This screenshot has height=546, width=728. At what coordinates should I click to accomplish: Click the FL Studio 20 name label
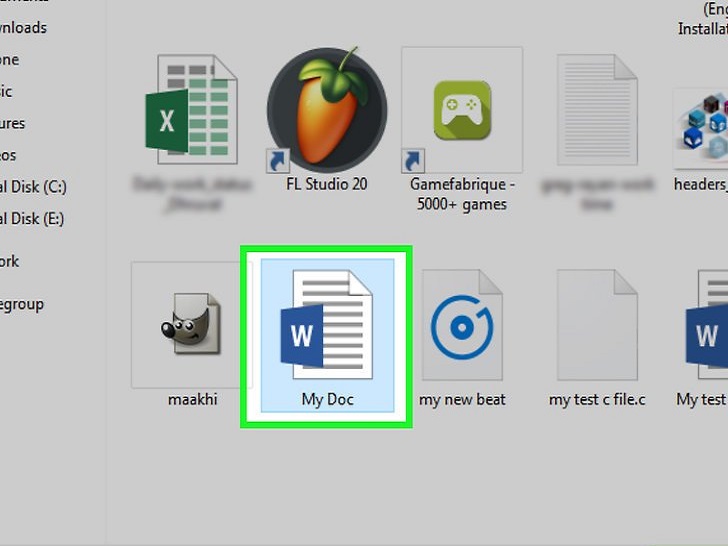pyautogui.click(x=327, y=184)
